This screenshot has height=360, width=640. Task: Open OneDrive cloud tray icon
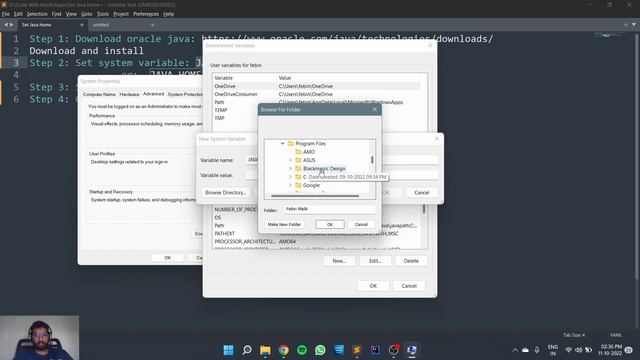[x=526, y=350]
